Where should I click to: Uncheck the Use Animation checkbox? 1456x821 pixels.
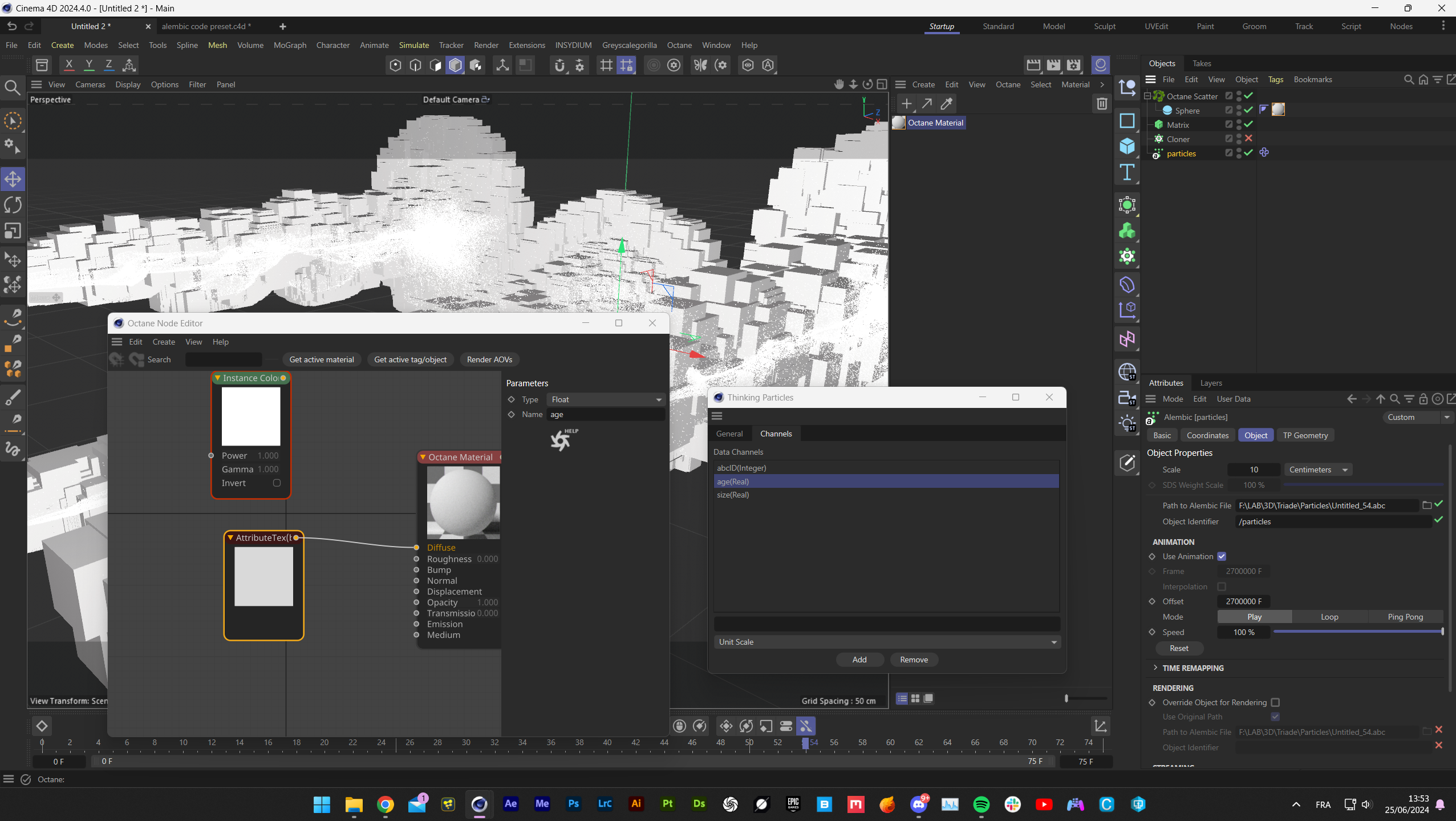pyautogui.click(x=1221, y=556)
